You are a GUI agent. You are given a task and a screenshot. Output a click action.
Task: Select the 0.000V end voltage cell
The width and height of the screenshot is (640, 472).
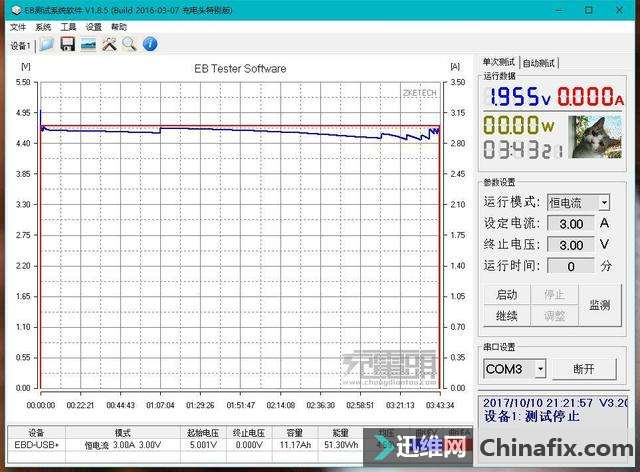[x=249, y=445]
